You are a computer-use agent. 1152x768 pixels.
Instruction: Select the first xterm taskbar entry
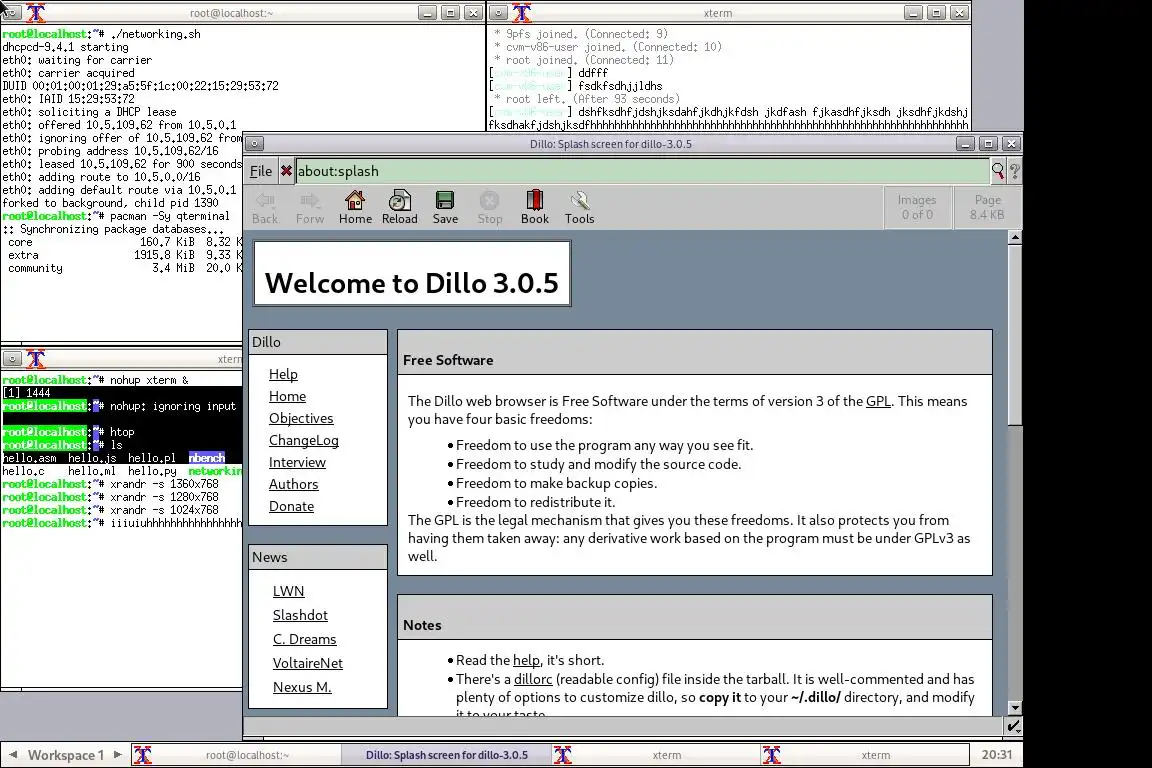656,755
